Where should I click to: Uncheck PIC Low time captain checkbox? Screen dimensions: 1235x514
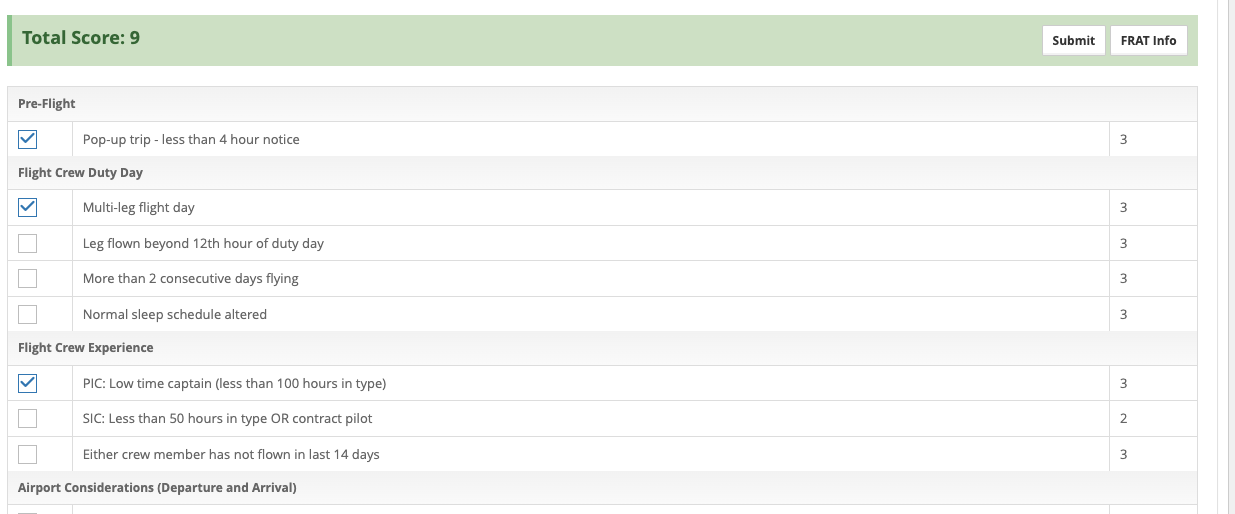point(28,383)
